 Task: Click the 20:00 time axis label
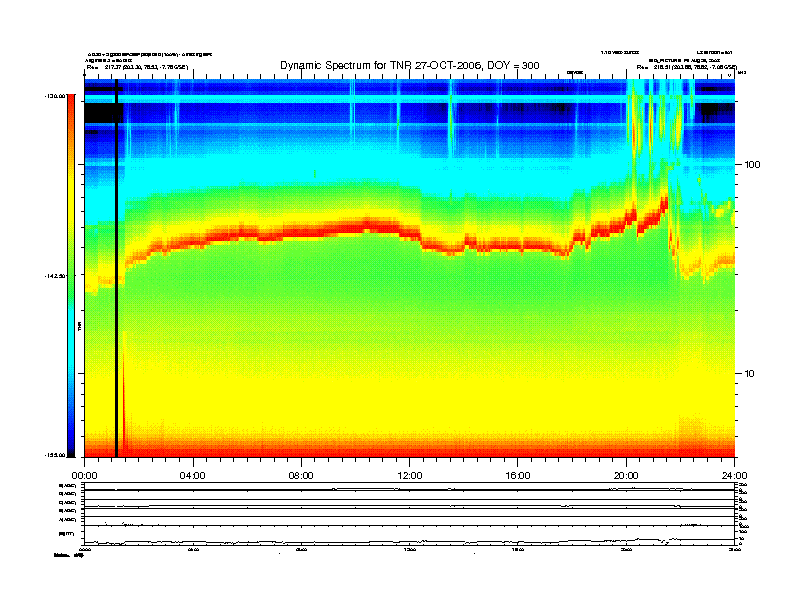[x=626, y=476]
